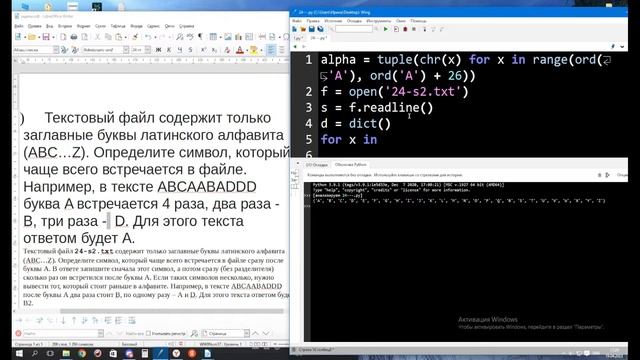
Task: Toggle formatting marks pilcrow icon
Action: pyautogui.click(x=200, y=37)
